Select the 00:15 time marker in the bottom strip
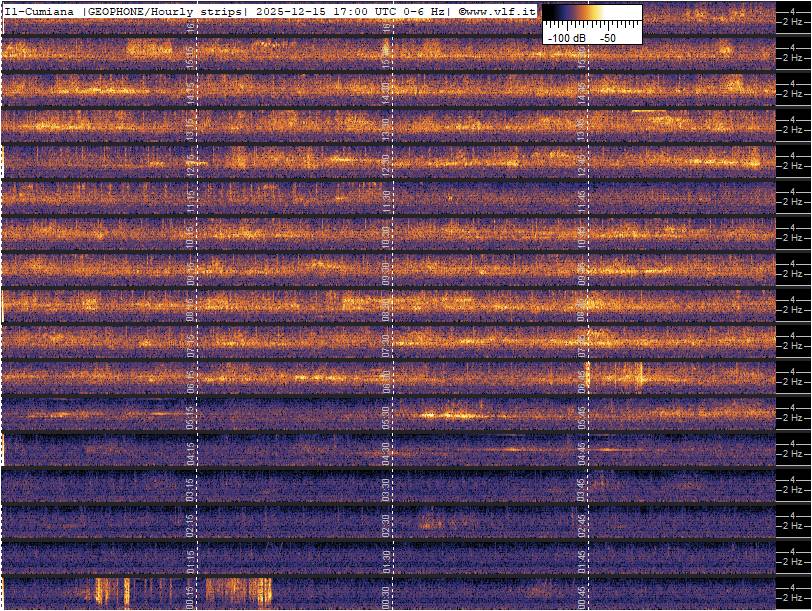This screenshot has width=812, height=611. pyautogui.click(x=190, y=596)
